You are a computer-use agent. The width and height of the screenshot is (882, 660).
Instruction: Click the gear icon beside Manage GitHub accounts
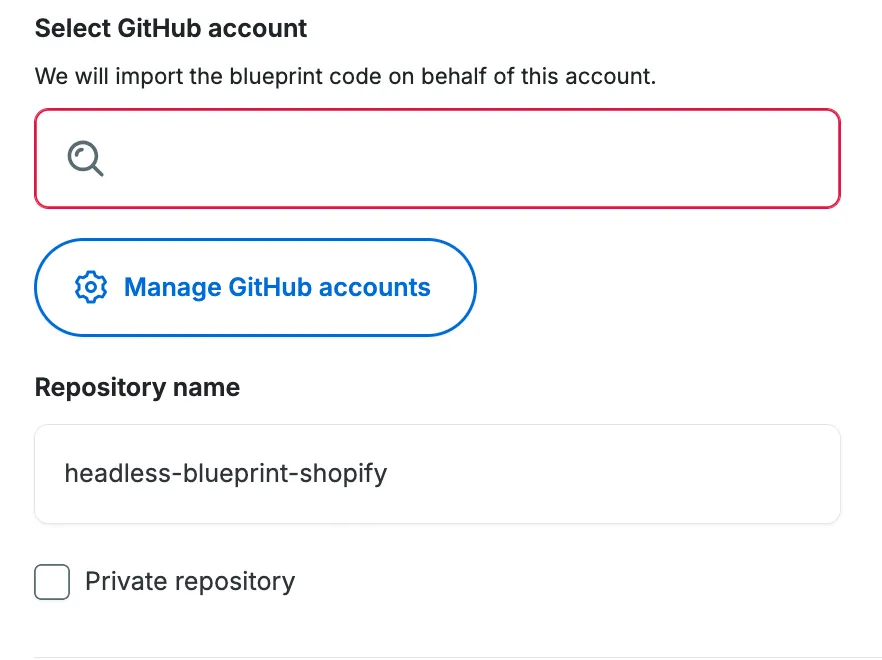[91, 287]
